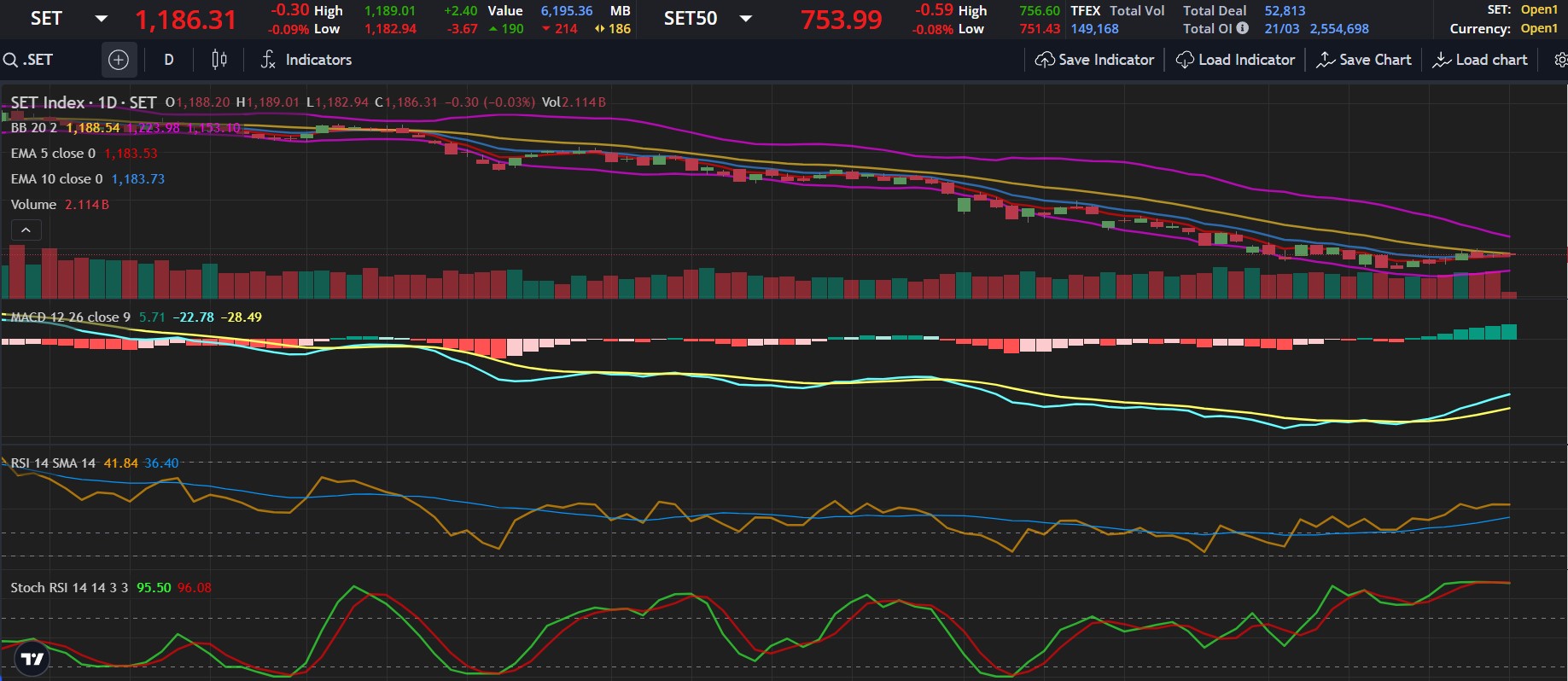Click the Total OI info icon

point(1242,28)
